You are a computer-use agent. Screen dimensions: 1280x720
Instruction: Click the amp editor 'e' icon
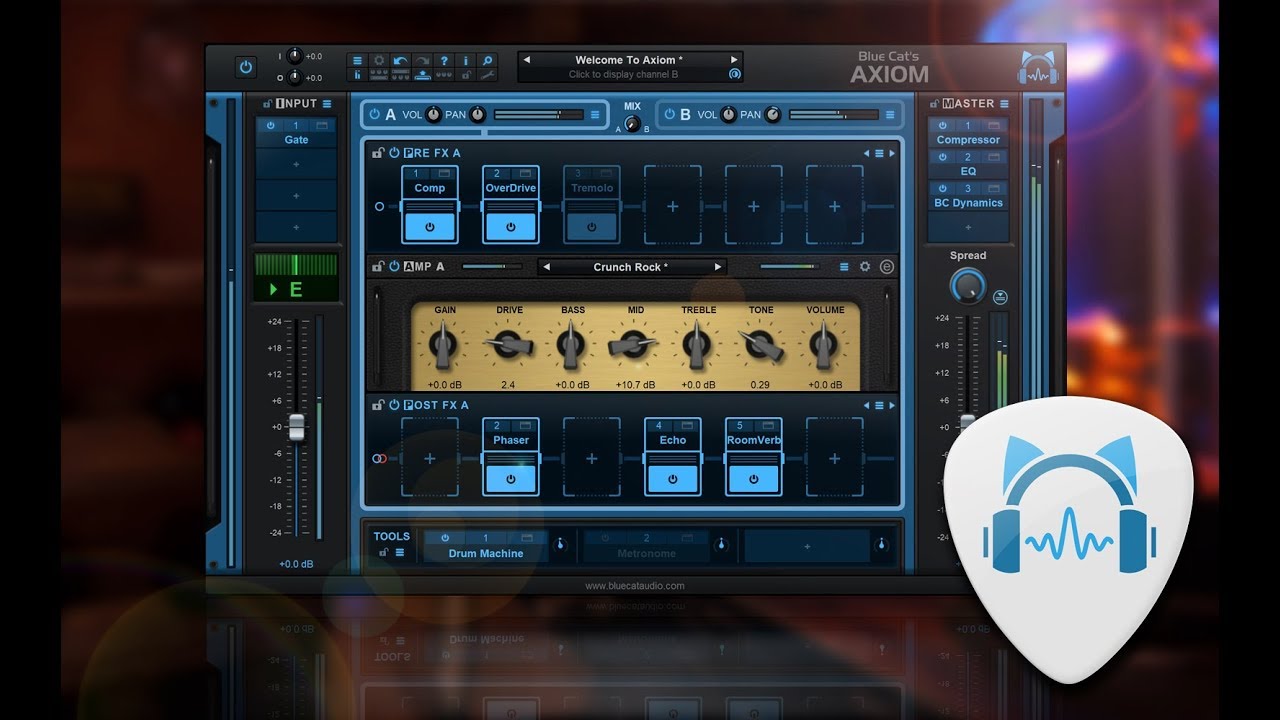(886, 267)
